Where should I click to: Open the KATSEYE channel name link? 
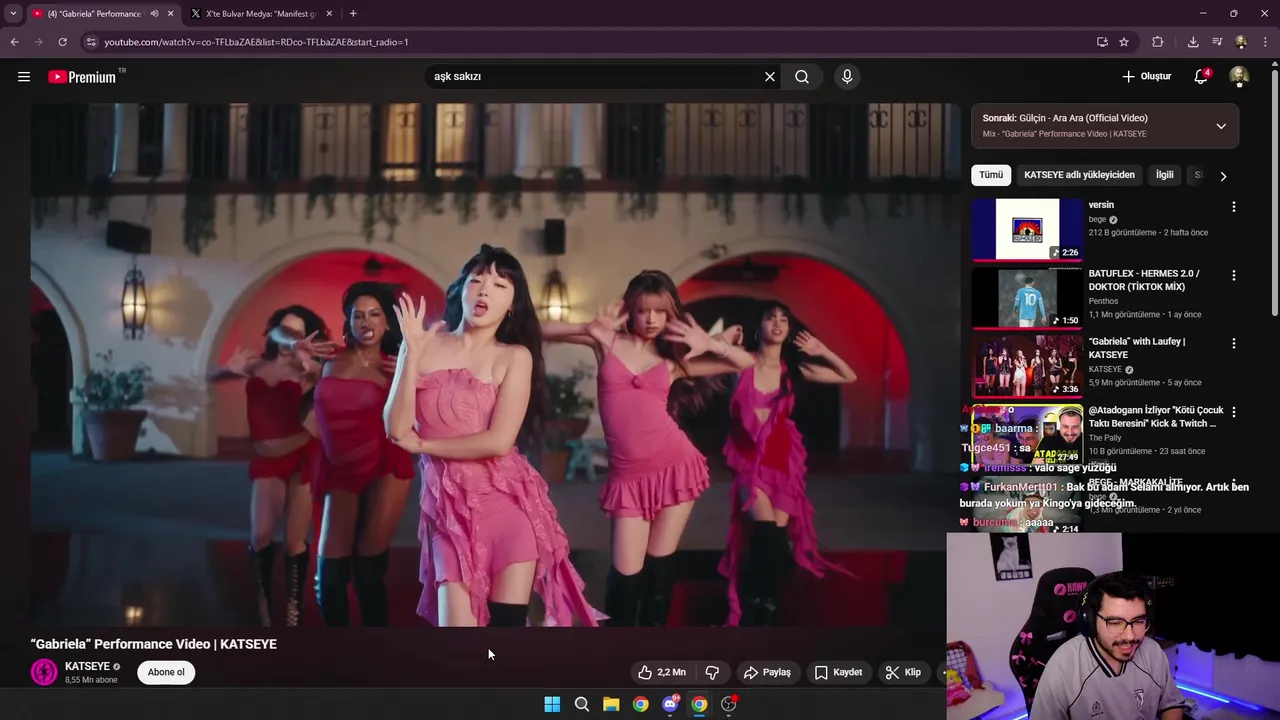point(87,666)
